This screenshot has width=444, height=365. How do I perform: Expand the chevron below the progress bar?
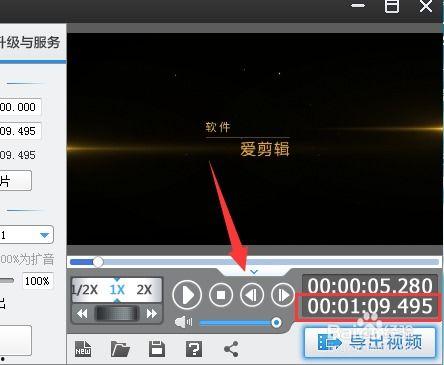point(254,272)
